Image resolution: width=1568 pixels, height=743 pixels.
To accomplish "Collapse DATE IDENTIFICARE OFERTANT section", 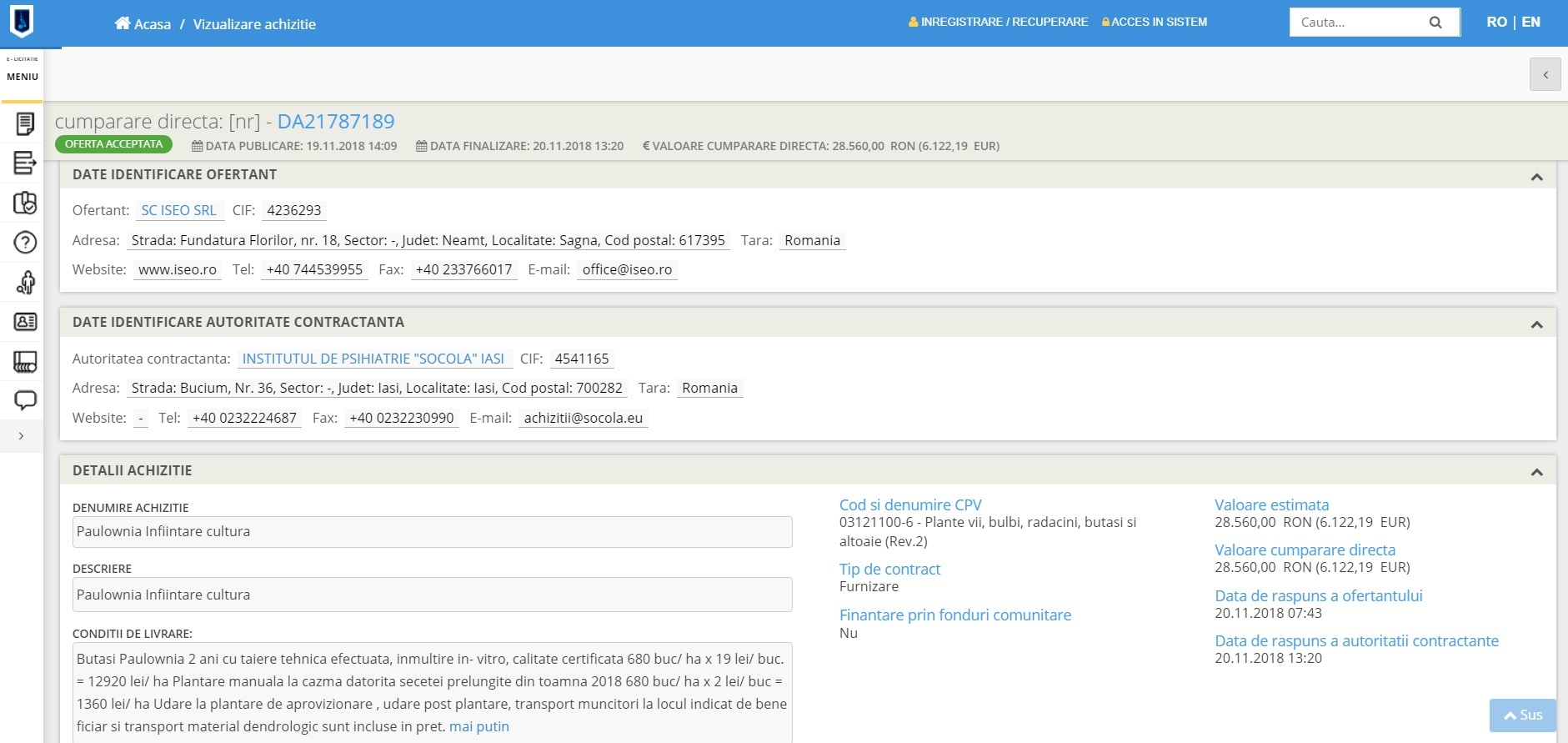I will tap(1537, 177).
